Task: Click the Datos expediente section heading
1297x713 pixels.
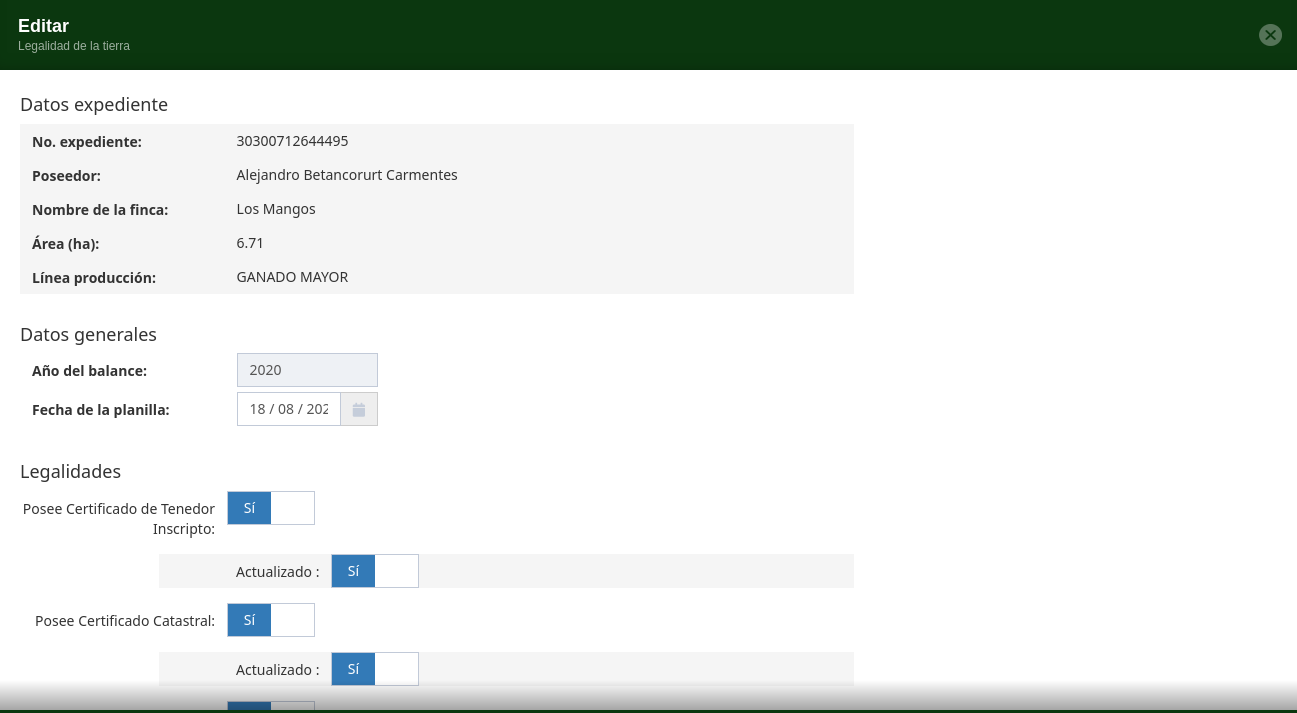Action: pos(94,105)
